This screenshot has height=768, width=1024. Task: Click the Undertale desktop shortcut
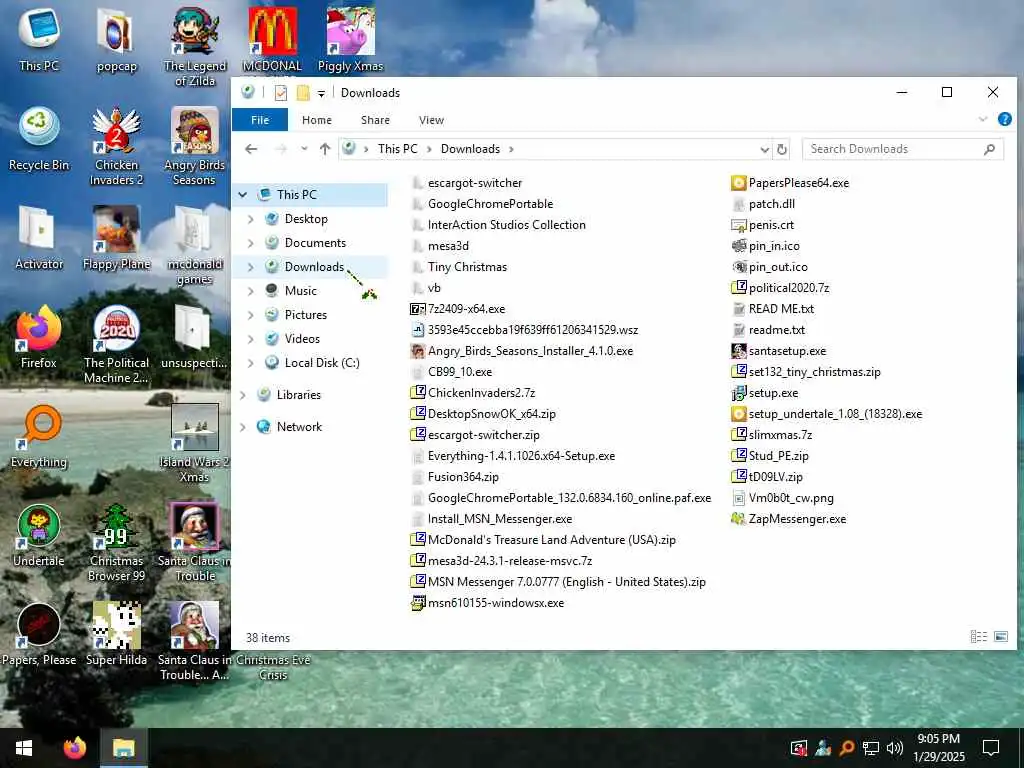39,536
